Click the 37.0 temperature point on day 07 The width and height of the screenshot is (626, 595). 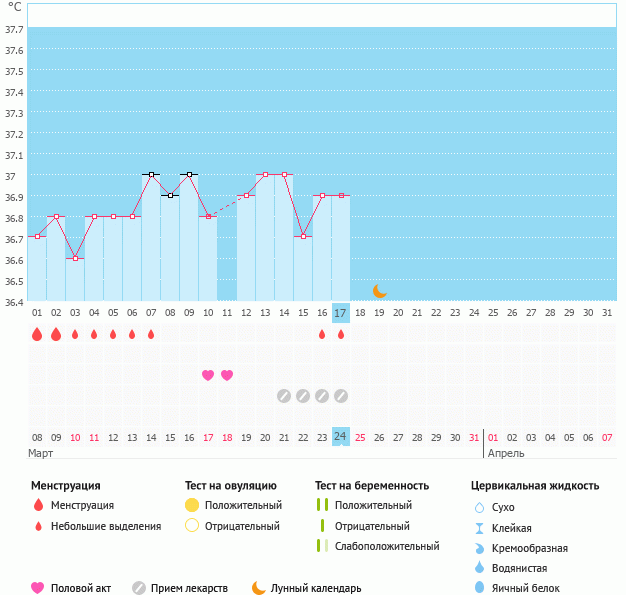(151, 174)
